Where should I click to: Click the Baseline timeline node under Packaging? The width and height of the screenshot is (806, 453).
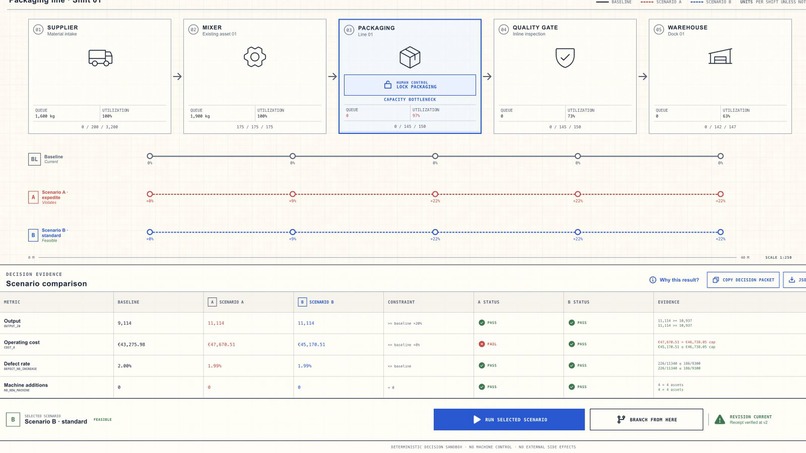(x=435, y=156)
